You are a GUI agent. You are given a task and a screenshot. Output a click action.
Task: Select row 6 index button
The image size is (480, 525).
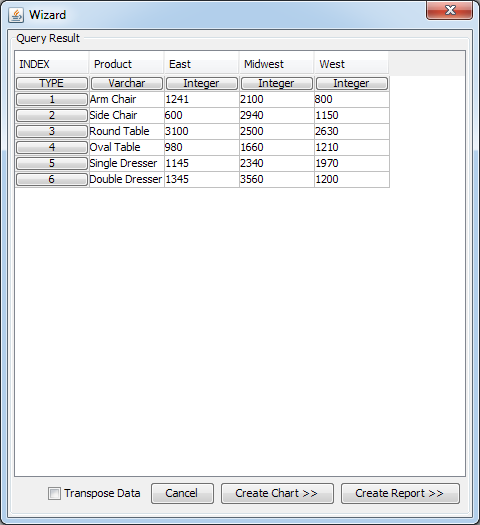click(x=52, y=179)
